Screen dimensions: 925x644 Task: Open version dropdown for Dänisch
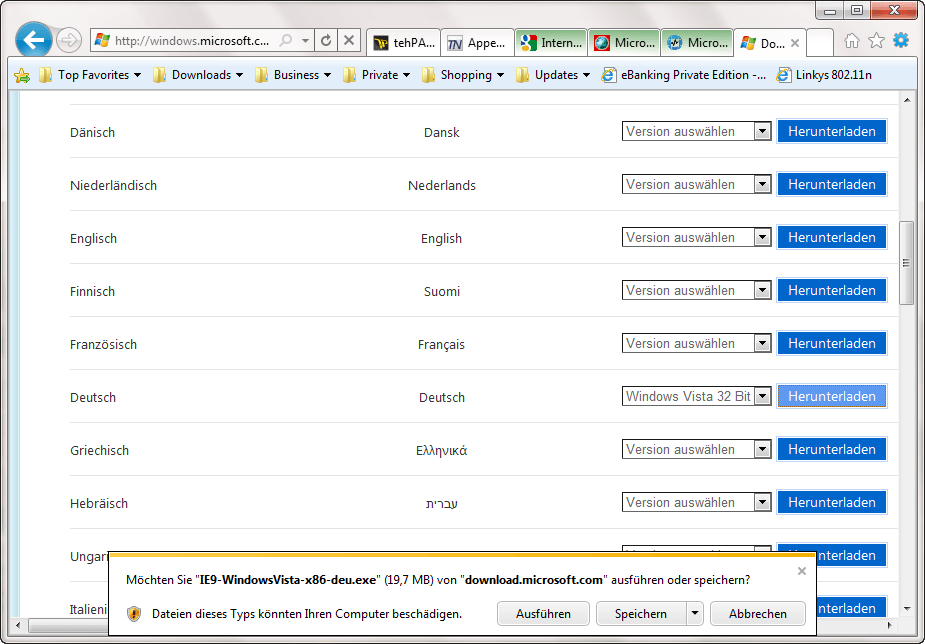(762, 131)
